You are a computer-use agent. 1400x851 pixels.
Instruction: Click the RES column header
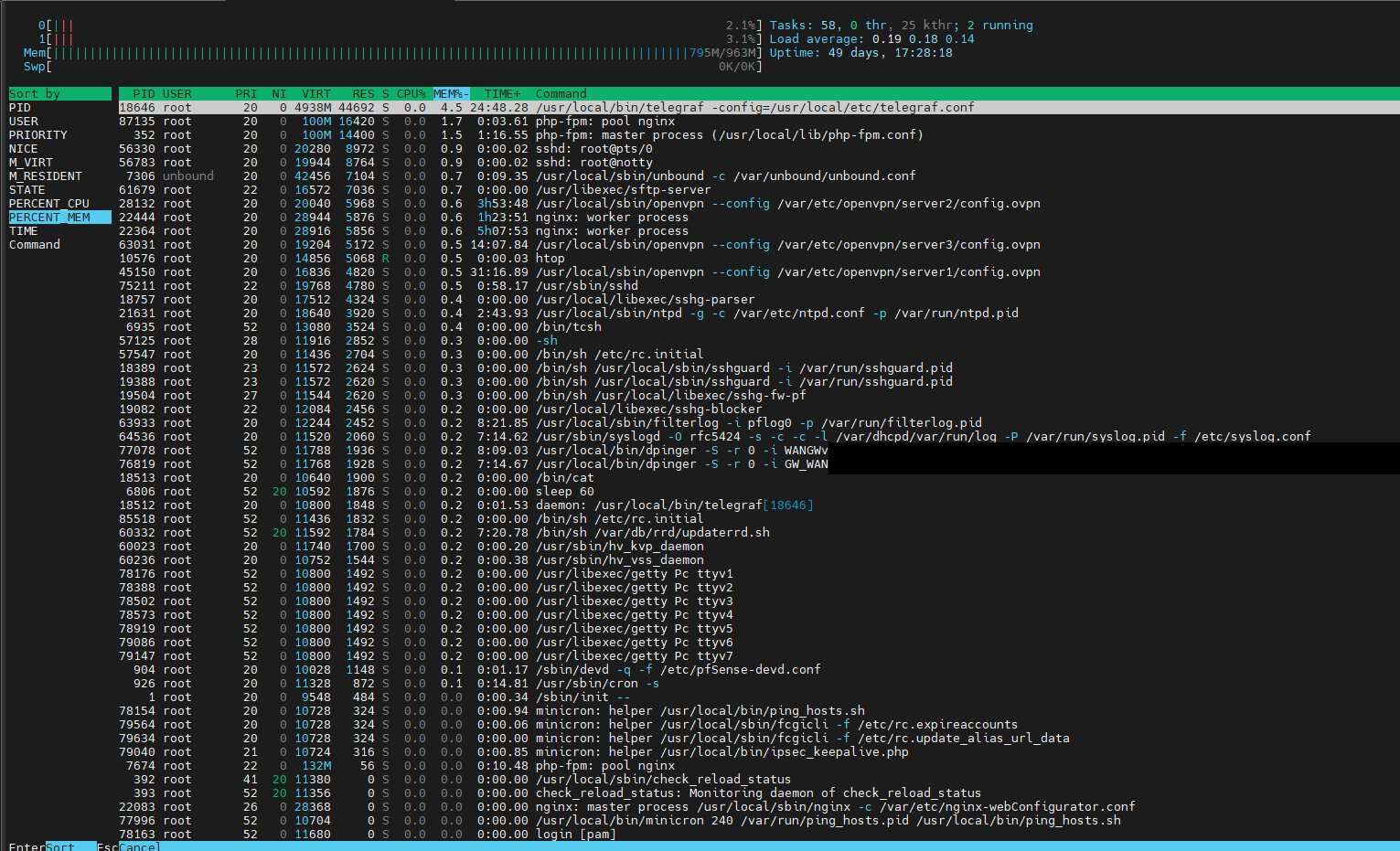[x=364, y=94]
